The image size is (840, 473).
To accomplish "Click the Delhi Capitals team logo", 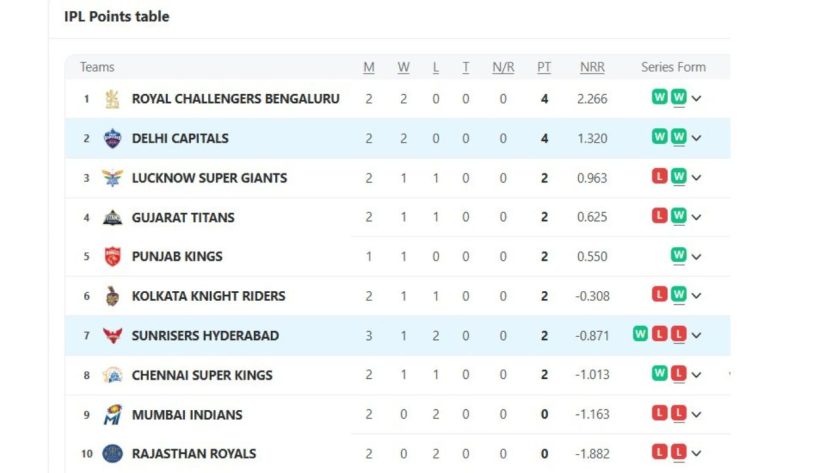I will click(113, 138).
